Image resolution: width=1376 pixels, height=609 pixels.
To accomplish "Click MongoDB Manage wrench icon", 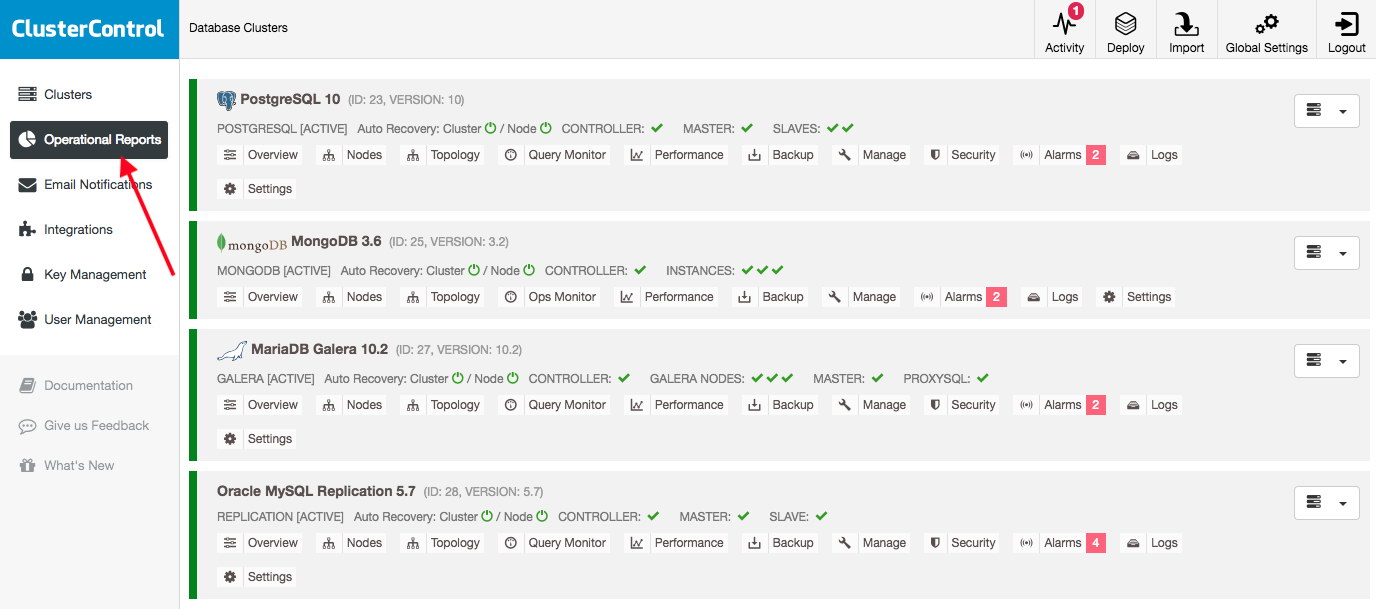I will 835,297.
